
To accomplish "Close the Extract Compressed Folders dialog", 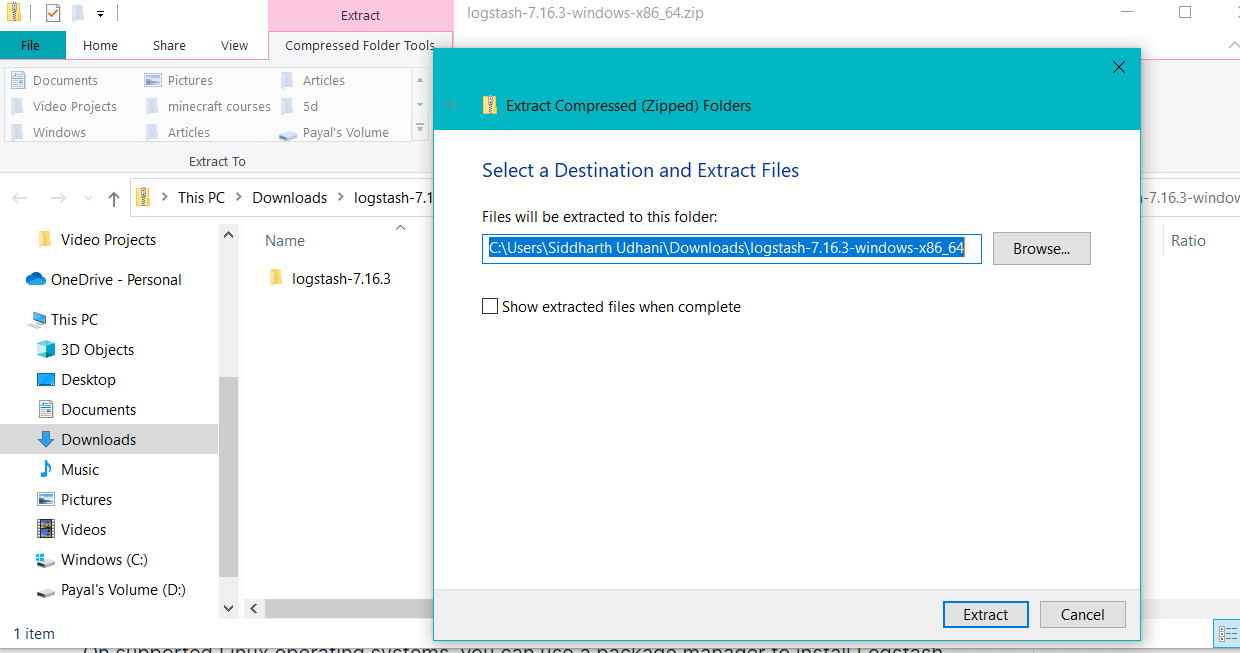I will (1119, 67).
